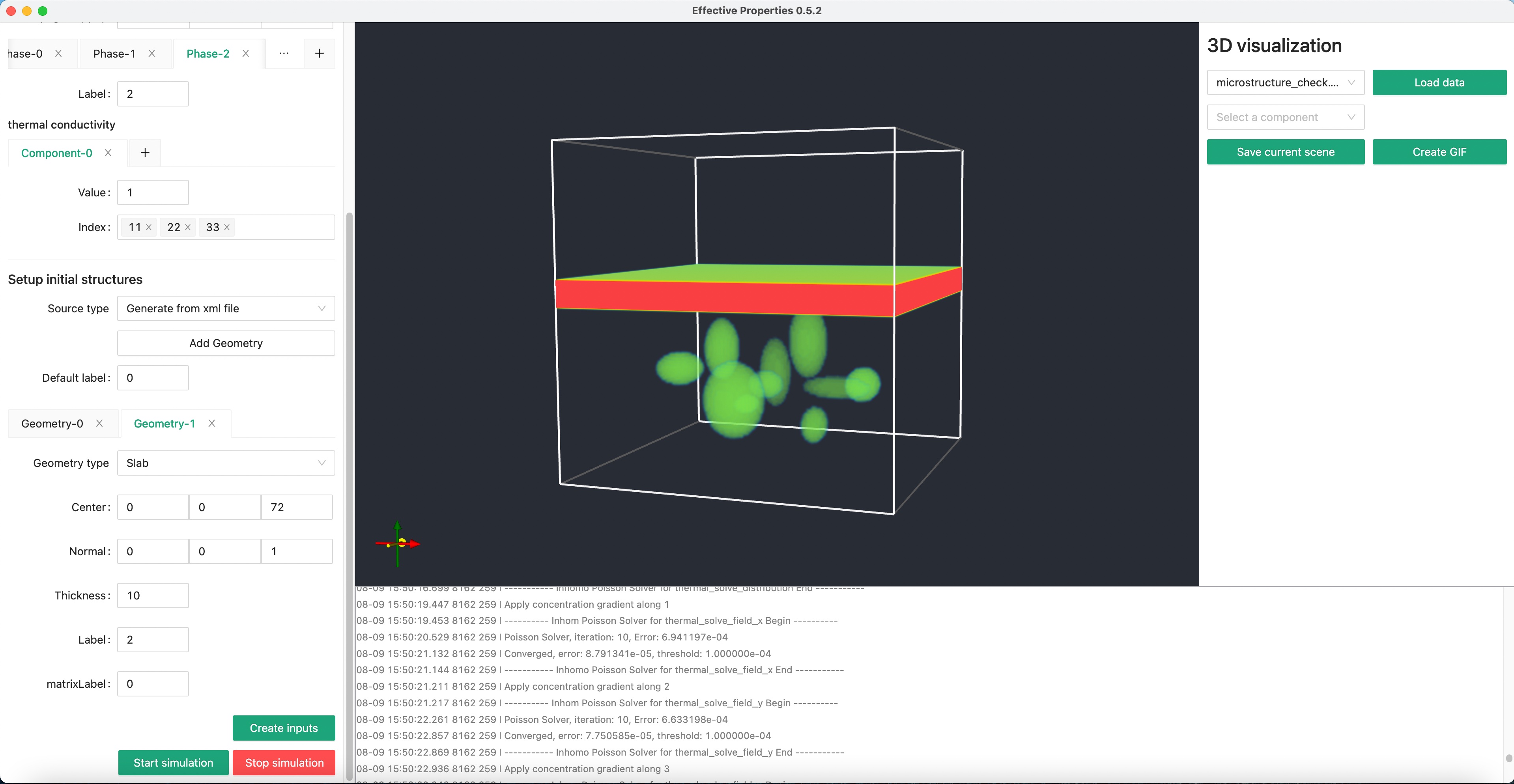Click the Save current scene button

coord(1285,152)
